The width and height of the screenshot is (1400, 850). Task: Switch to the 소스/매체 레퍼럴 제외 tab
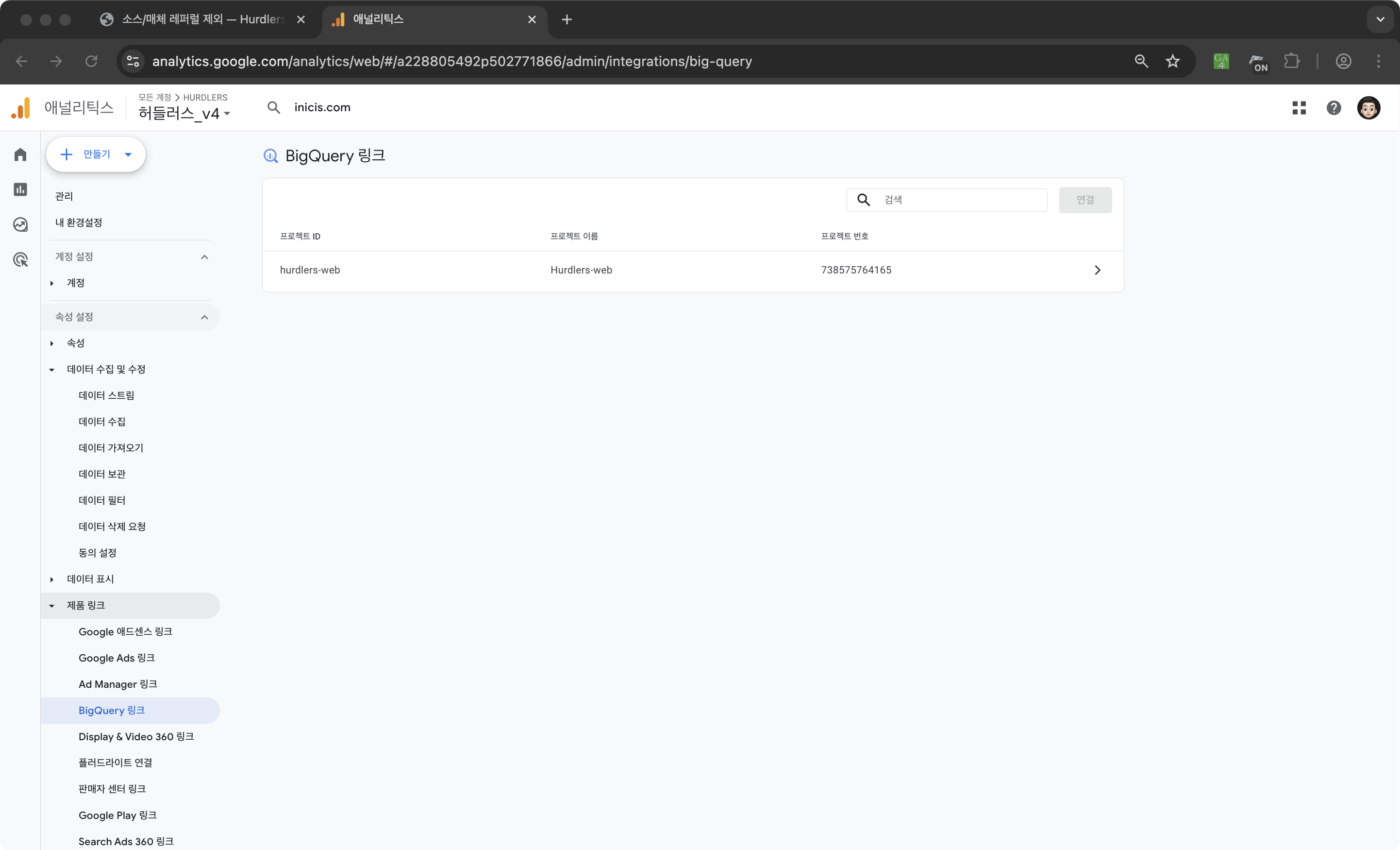202,19
